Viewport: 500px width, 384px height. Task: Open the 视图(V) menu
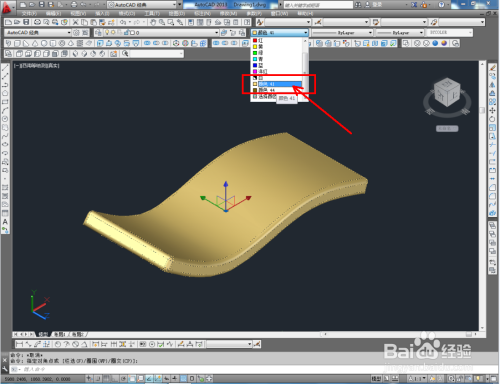click(78, 14)
